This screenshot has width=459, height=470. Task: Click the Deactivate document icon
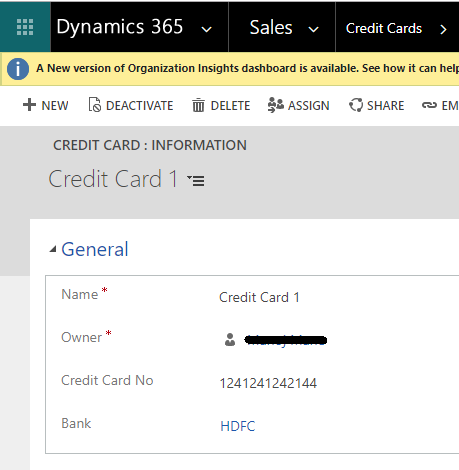pyautogui.click(x=95, y=105)
